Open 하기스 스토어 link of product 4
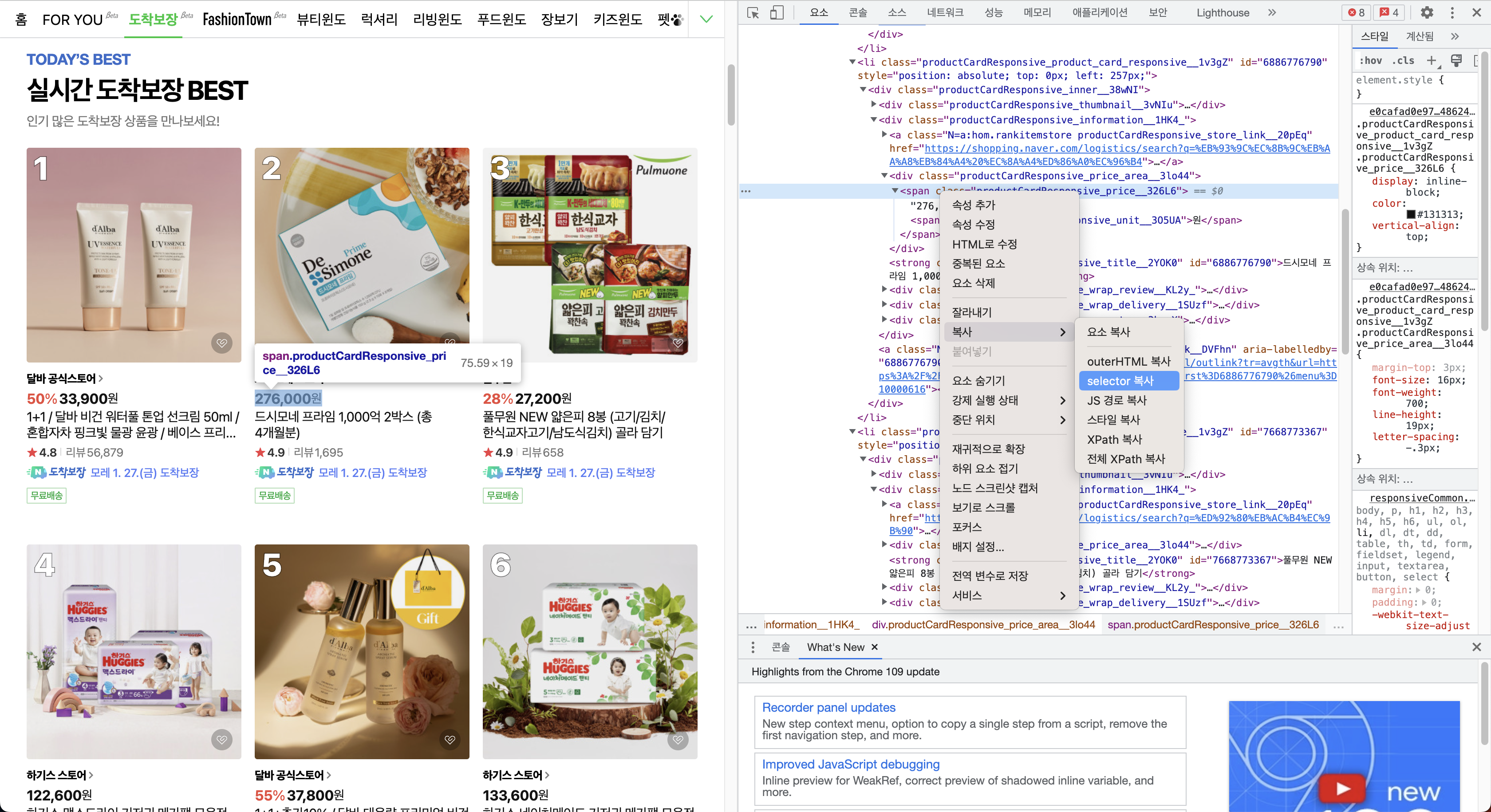 pos(59,775)
